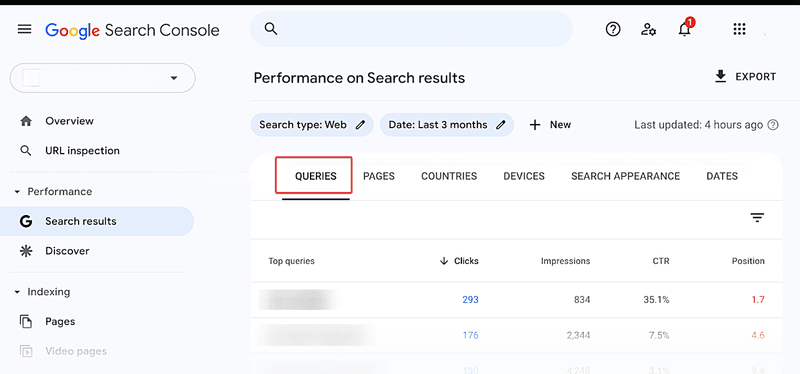Click the 176 clicks value
Viewport: 800px width, 374px height.
point(470,335)
